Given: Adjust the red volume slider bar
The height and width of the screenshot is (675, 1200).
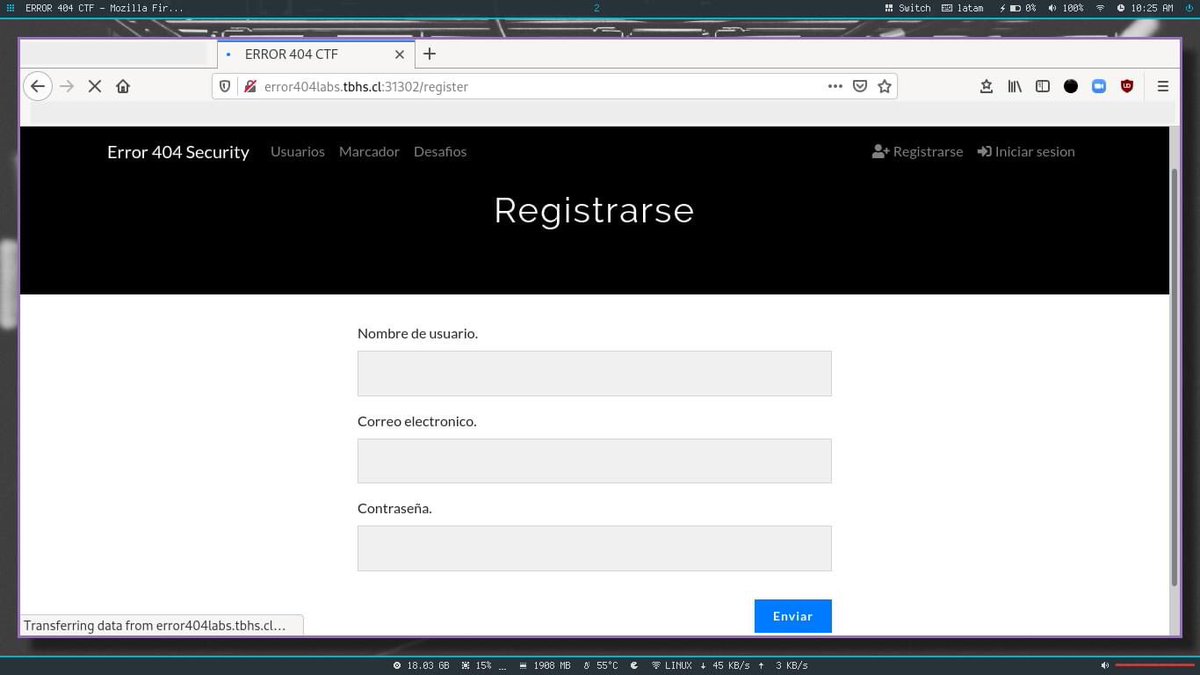Looking at the screenshot, I should coord(1154,665).
